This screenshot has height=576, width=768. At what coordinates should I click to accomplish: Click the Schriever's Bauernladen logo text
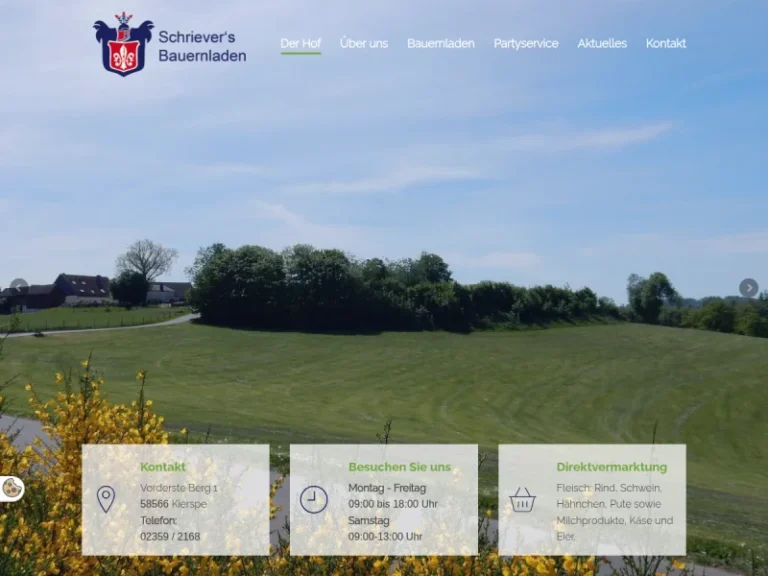pyautogui.click(x=202, y=46)
